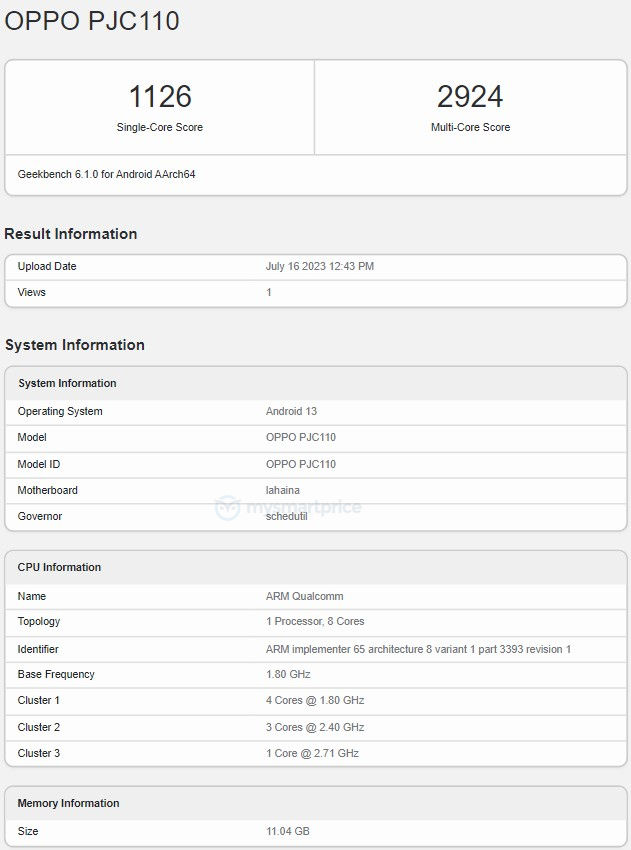Click the Cluster 3 label

coord(38,754)
